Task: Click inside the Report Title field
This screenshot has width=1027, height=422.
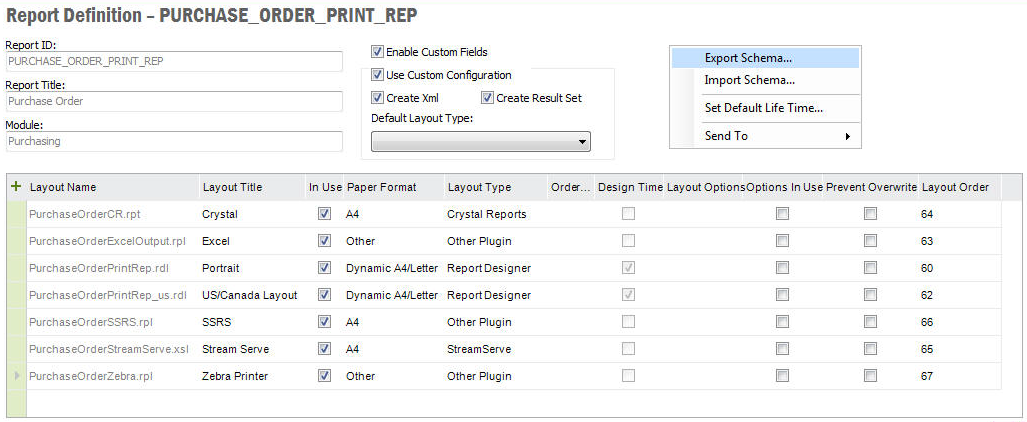Action: tap(97, 101)
